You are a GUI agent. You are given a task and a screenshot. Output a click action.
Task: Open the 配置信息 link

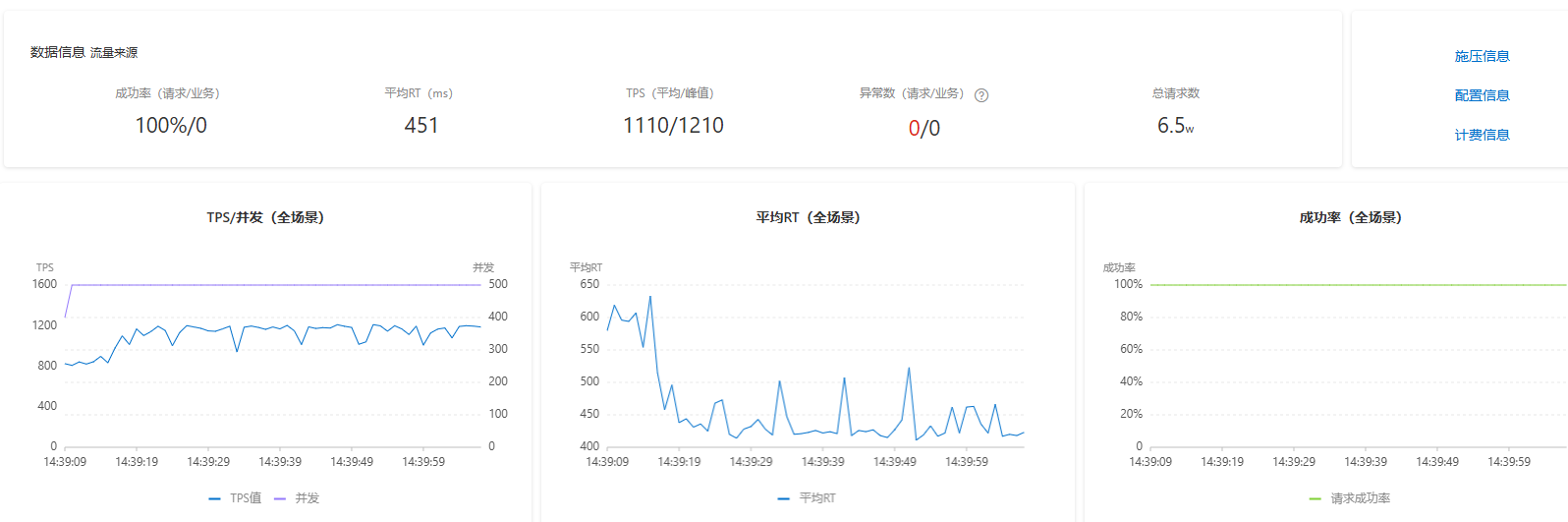pos(1482,95)
